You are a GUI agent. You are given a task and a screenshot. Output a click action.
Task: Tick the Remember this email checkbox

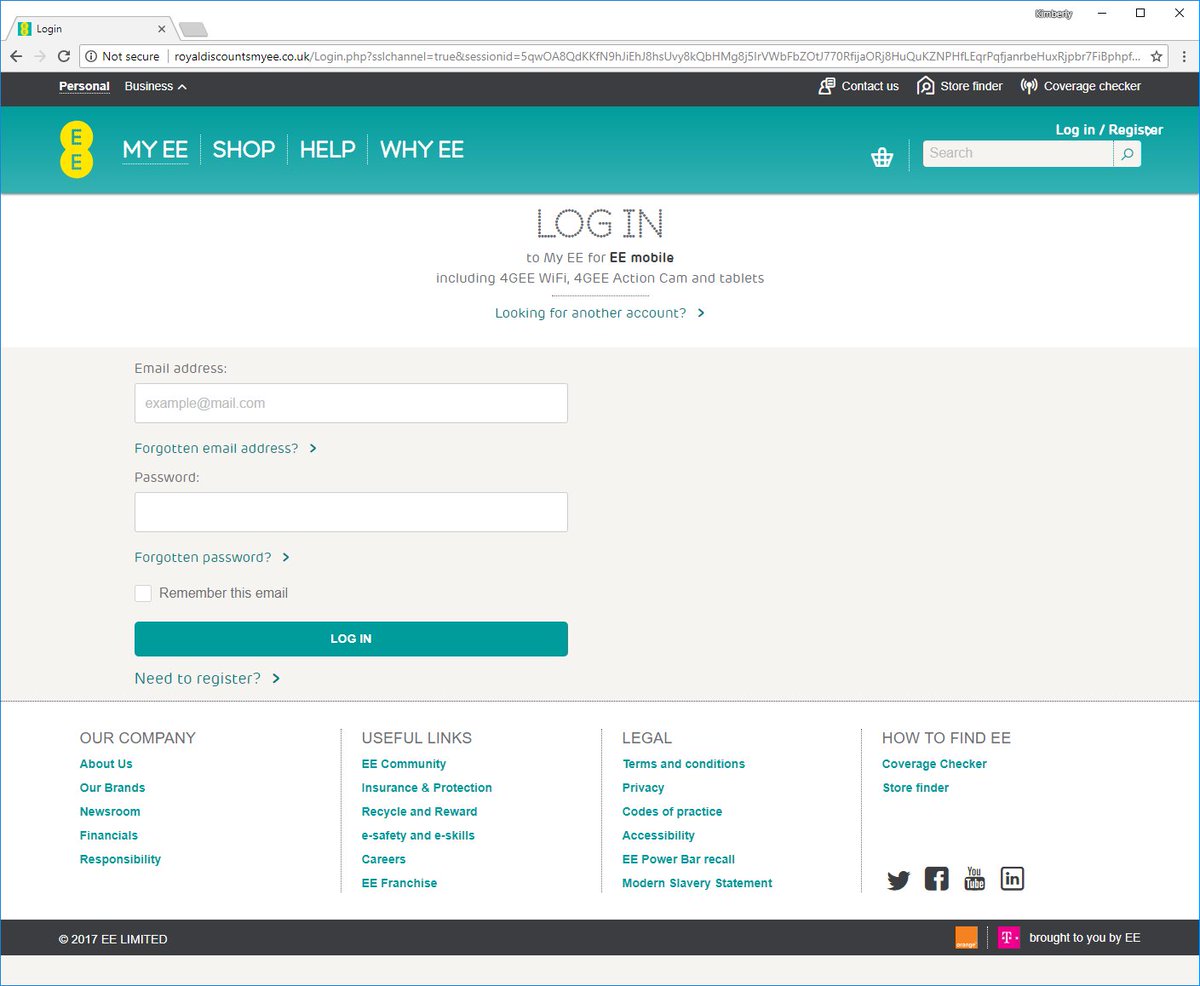coord(143,593)
